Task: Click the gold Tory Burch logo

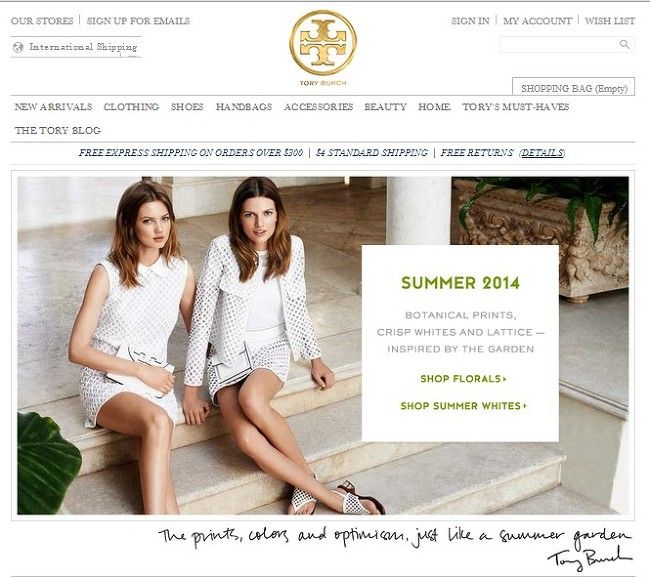Action: click(x=323, y=43)
